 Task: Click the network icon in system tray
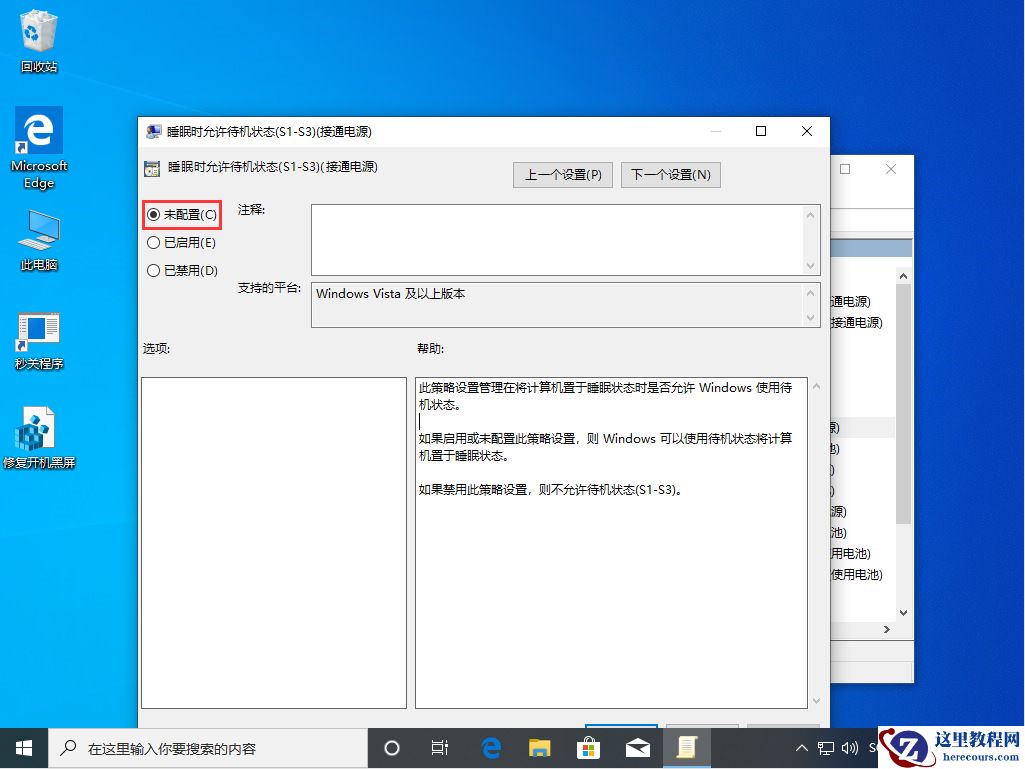tap(826, 747)
